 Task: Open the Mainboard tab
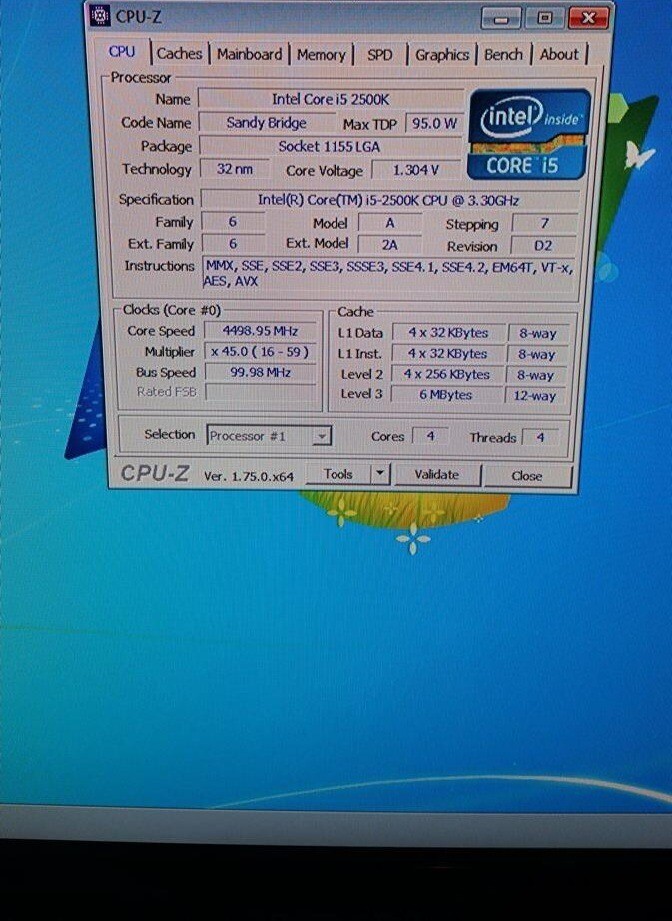click(x=249, y=55)
